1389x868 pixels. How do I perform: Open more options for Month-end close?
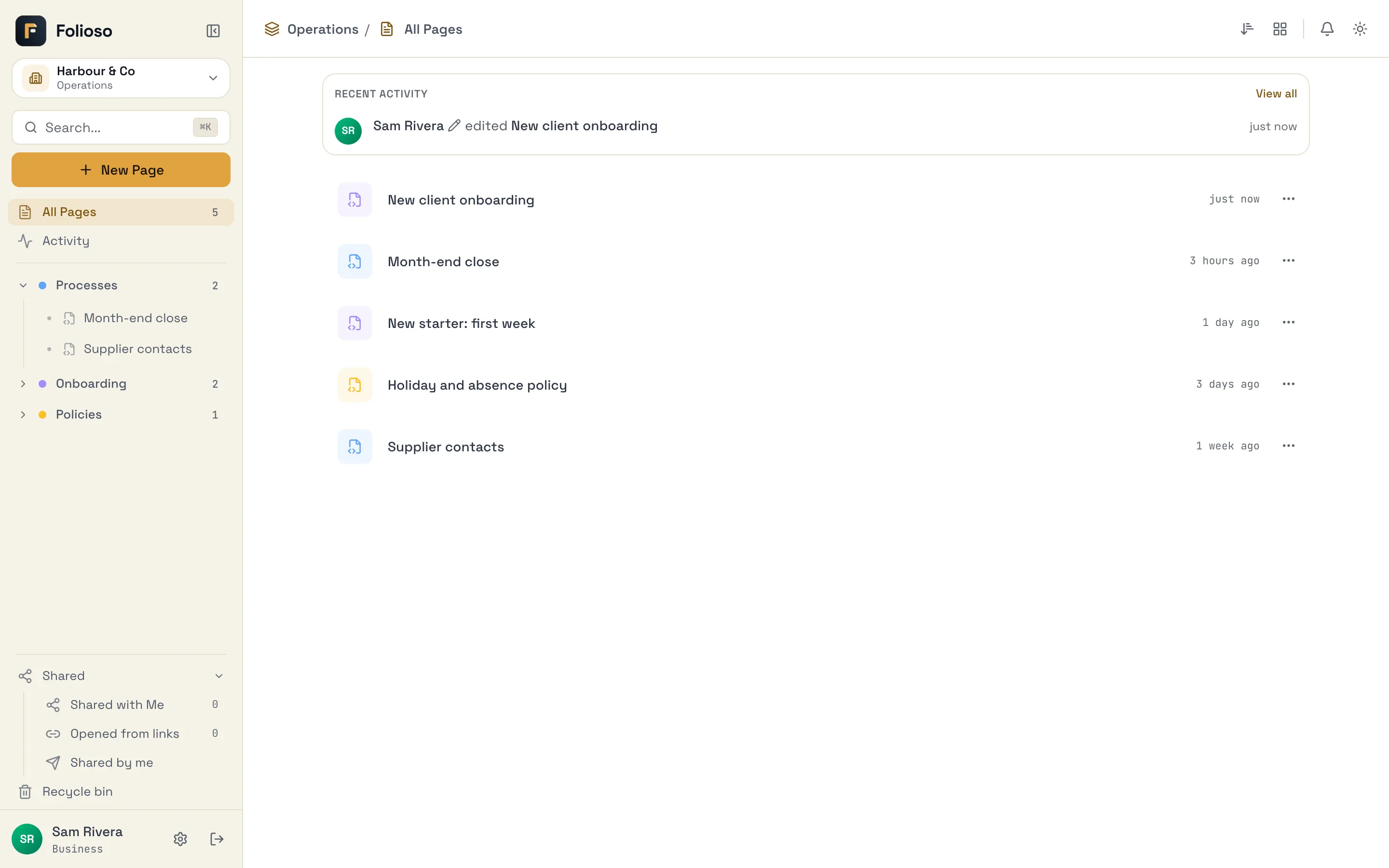pos(1289,260)
